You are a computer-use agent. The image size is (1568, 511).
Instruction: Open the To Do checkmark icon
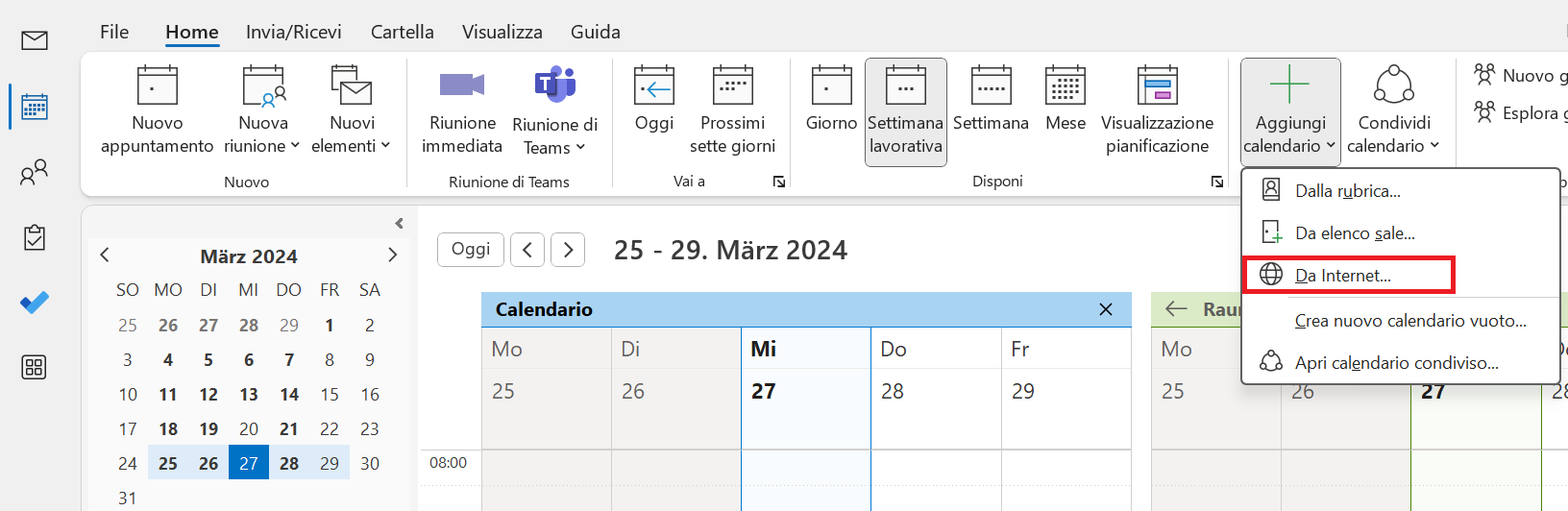tap(35, 303)
